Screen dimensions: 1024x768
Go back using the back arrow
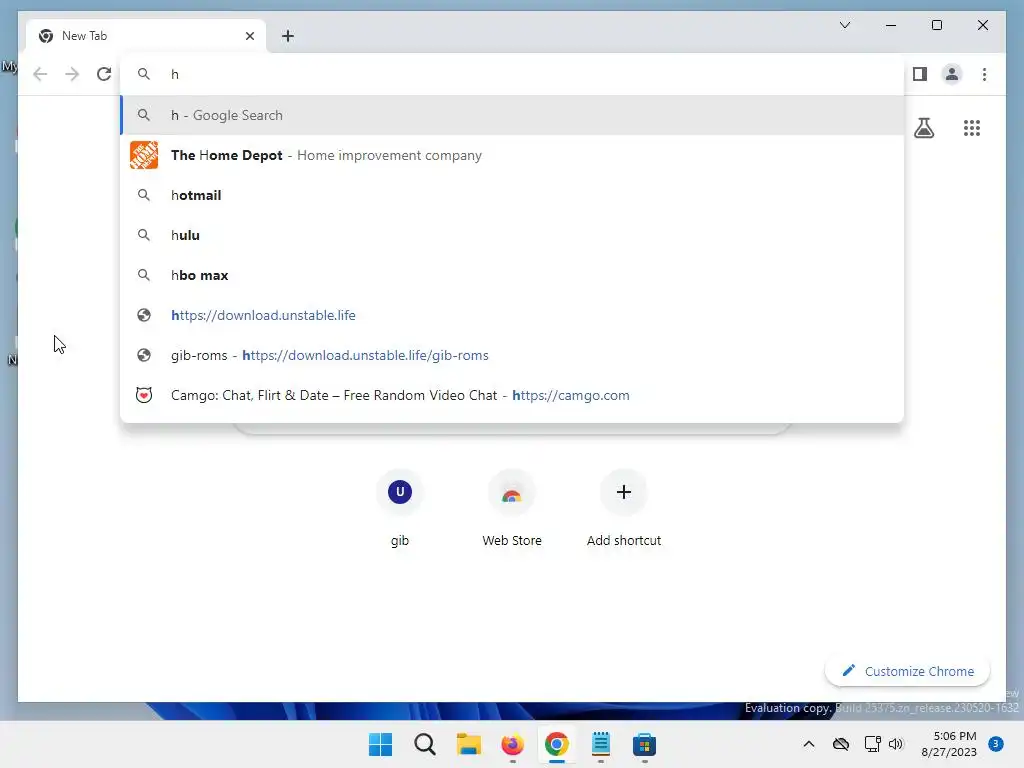pos(40,74)
